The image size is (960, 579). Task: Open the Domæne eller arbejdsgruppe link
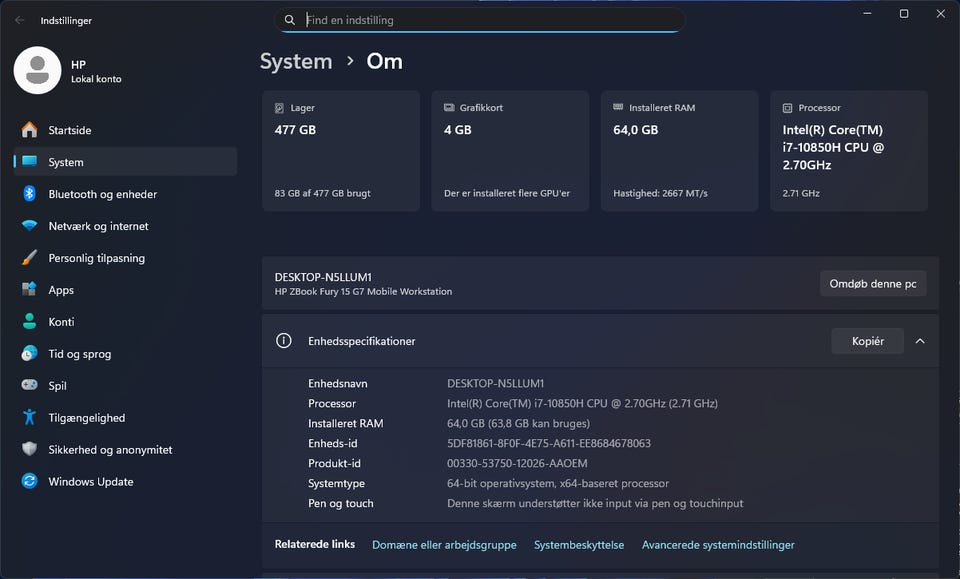click(444, 545)
